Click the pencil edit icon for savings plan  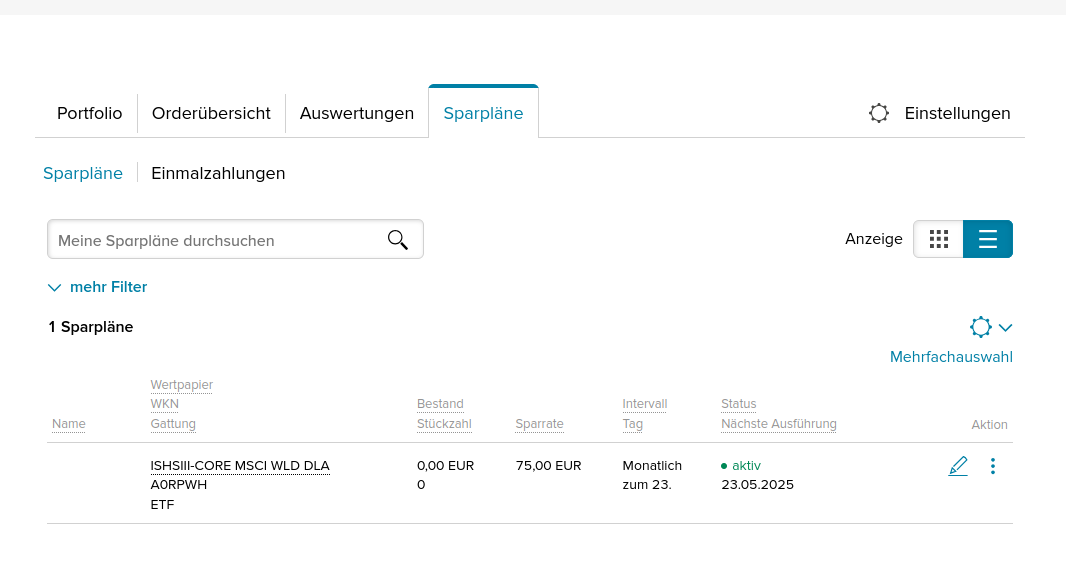point(958,466)
